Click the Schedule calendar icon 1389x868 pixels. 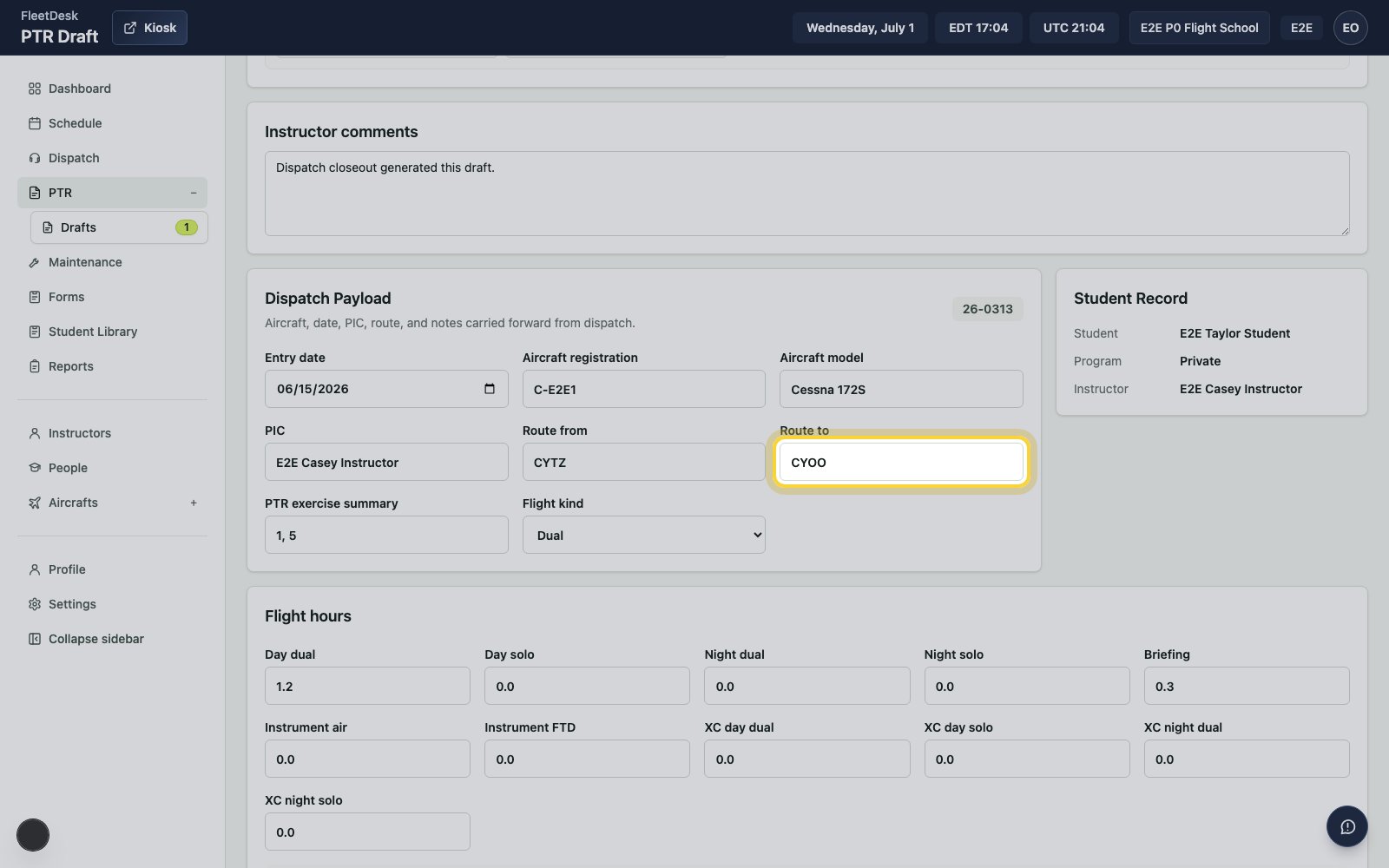(x=35, y=123)
